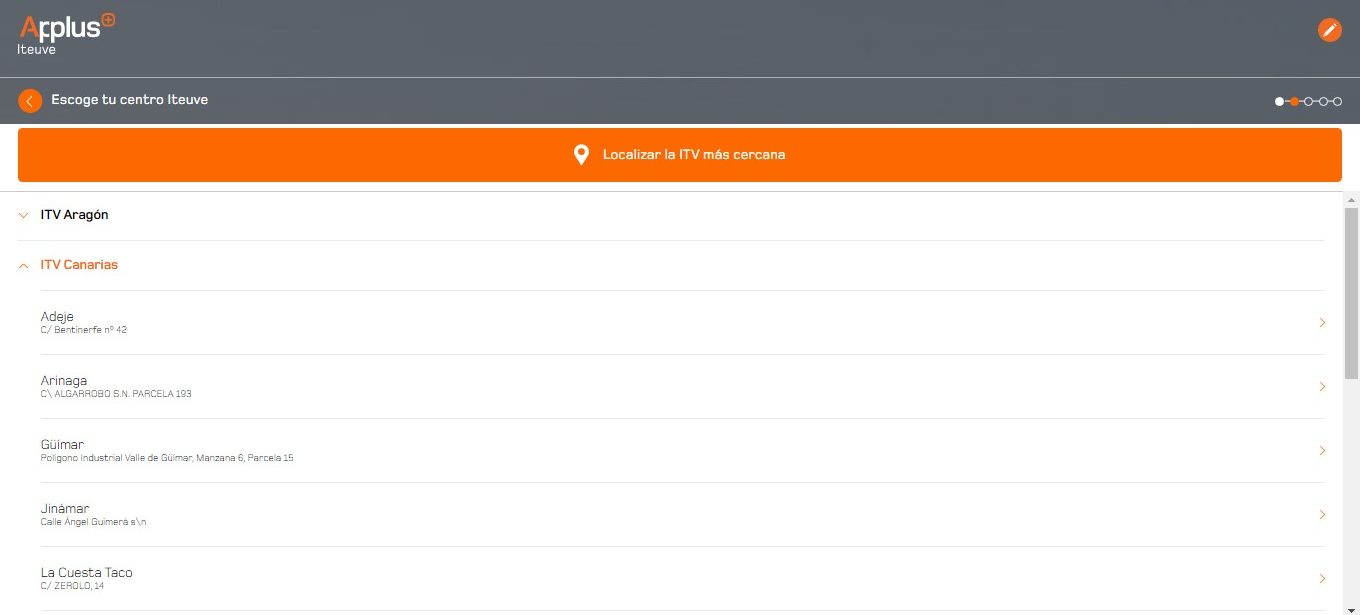Click the arrow at the Adeje row

point(1322,322)
